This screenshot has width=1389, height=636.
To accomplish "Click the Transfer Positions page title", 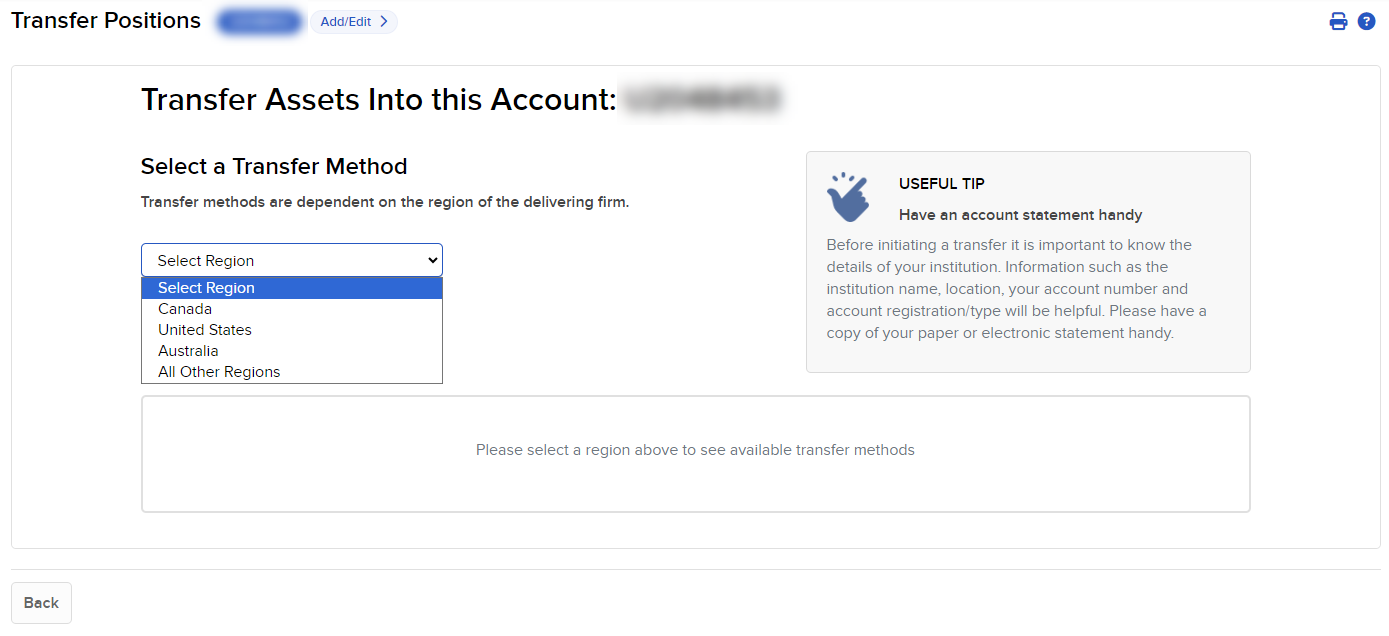I will [x=105, y=20].
